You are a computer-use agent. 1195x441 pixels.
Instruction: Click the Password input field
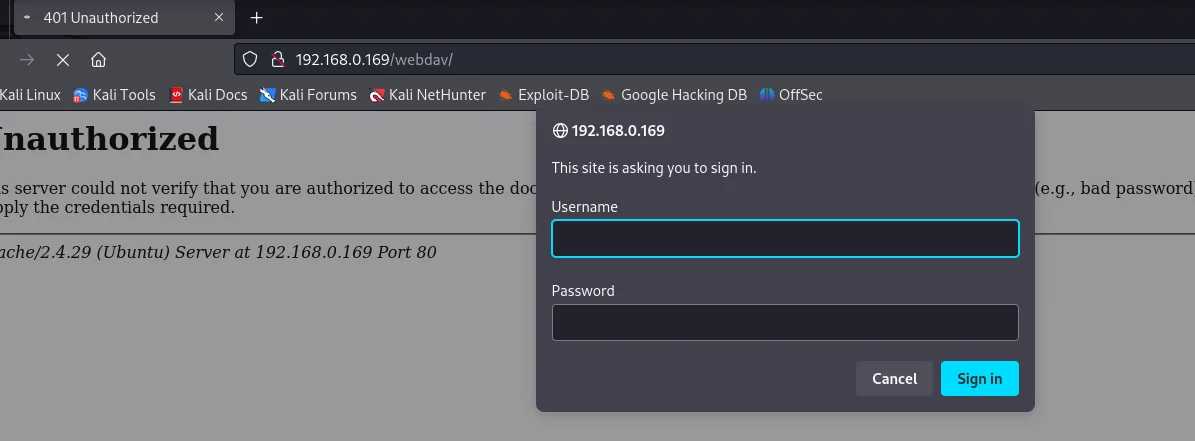pyautogui.click(x=785, y=323)
